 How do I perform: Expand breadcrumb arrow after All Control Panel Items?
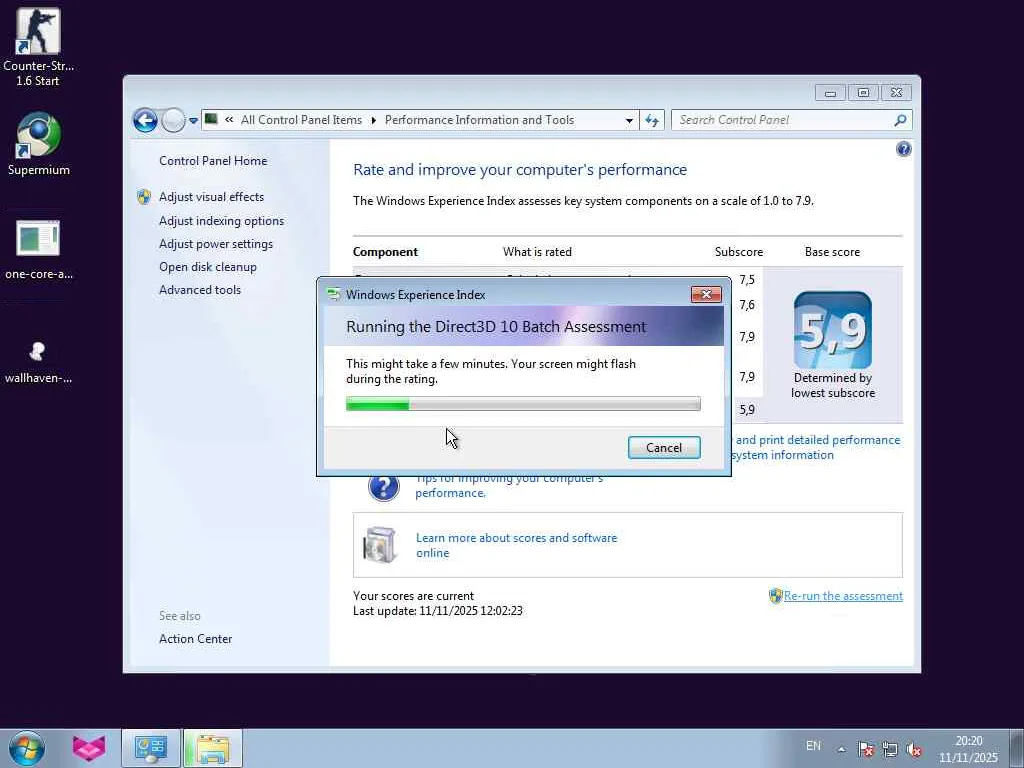click(374, 120)
